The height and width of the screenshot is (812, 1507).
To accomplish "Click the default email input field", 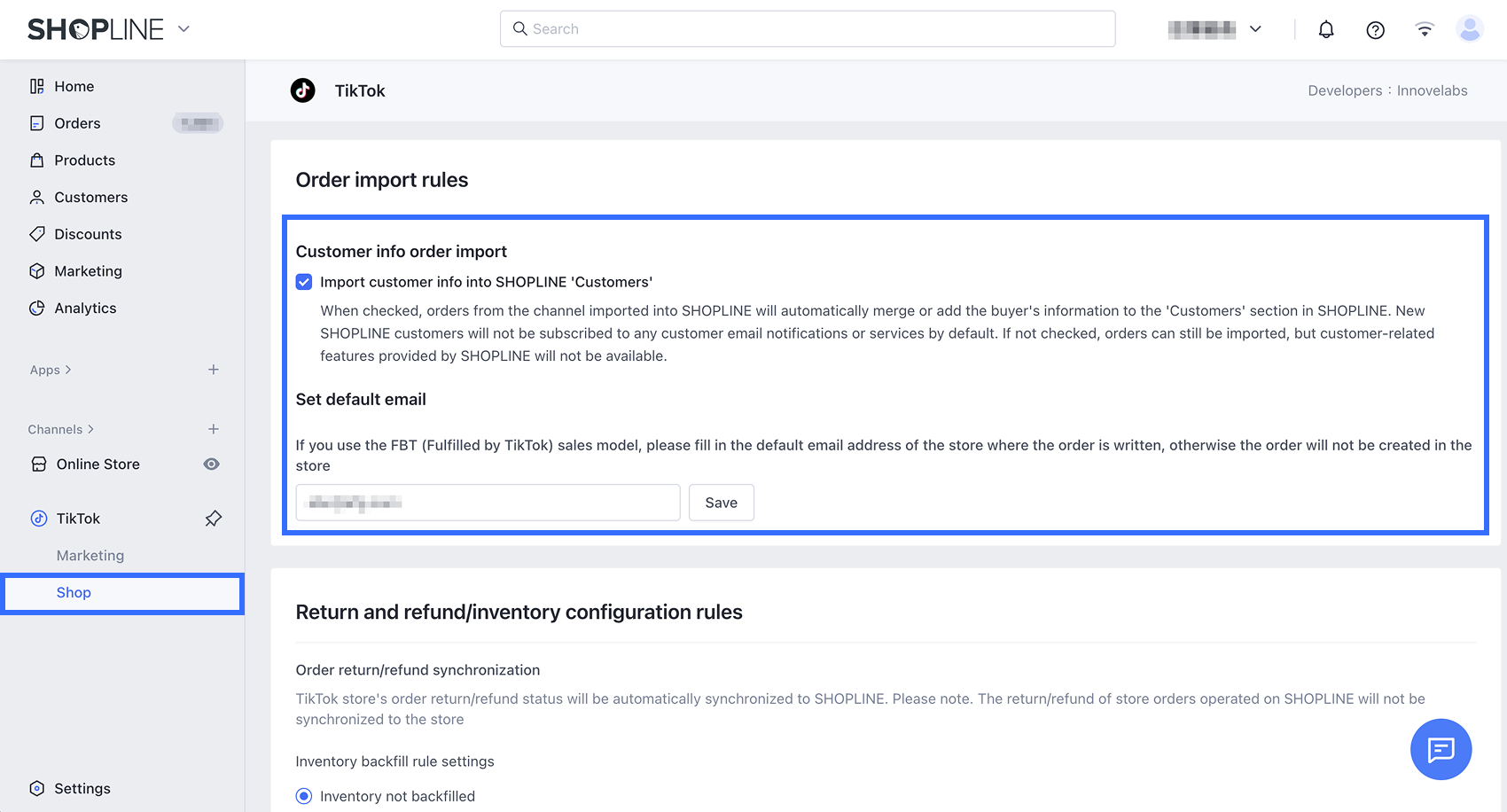I will [x=488, y=503].
